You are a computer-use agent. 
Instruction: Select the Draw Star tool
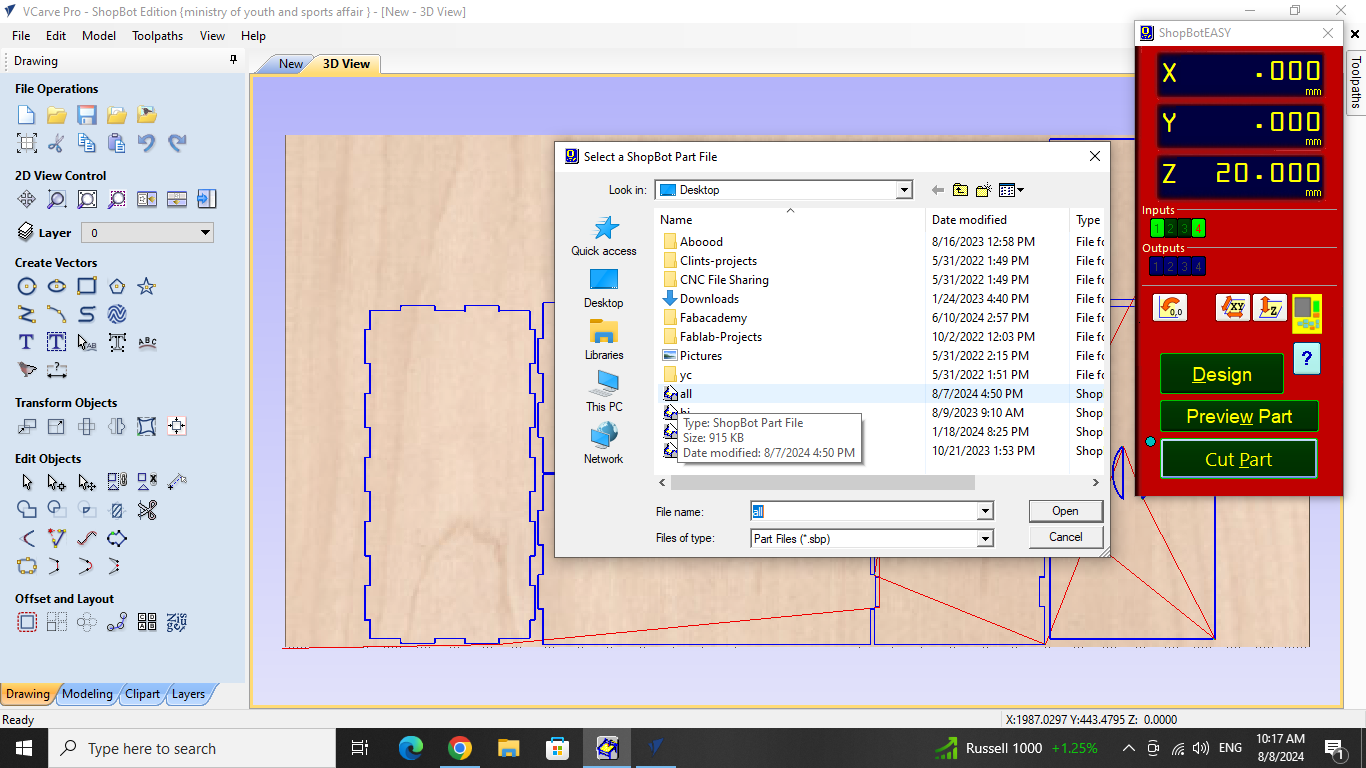(x=147, y=287)
